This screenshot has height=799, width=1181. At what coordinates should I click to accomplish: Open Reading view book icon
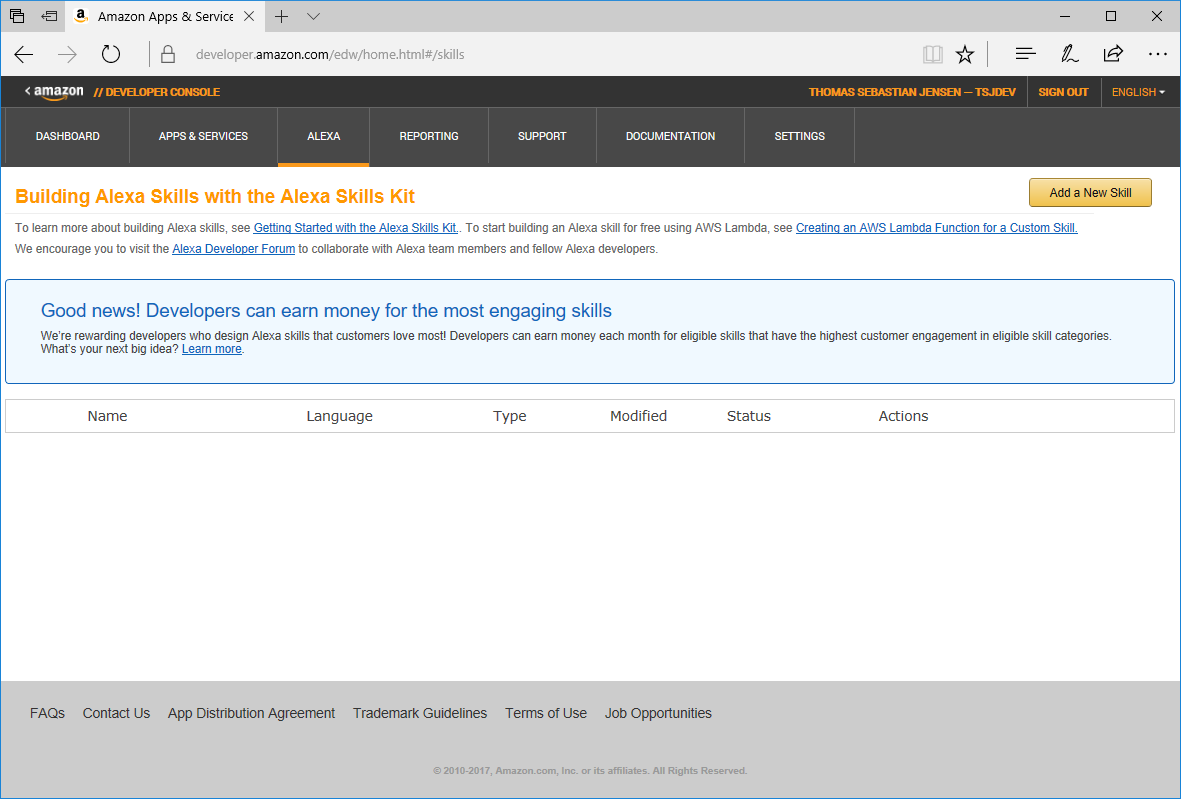point(932,54)
